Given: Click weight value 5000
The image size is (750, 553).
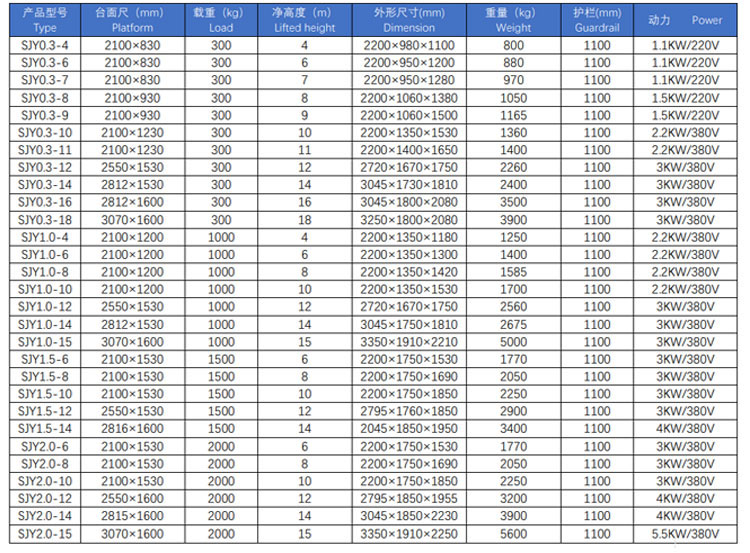Looking at the screenshot, I should [513, 342].
